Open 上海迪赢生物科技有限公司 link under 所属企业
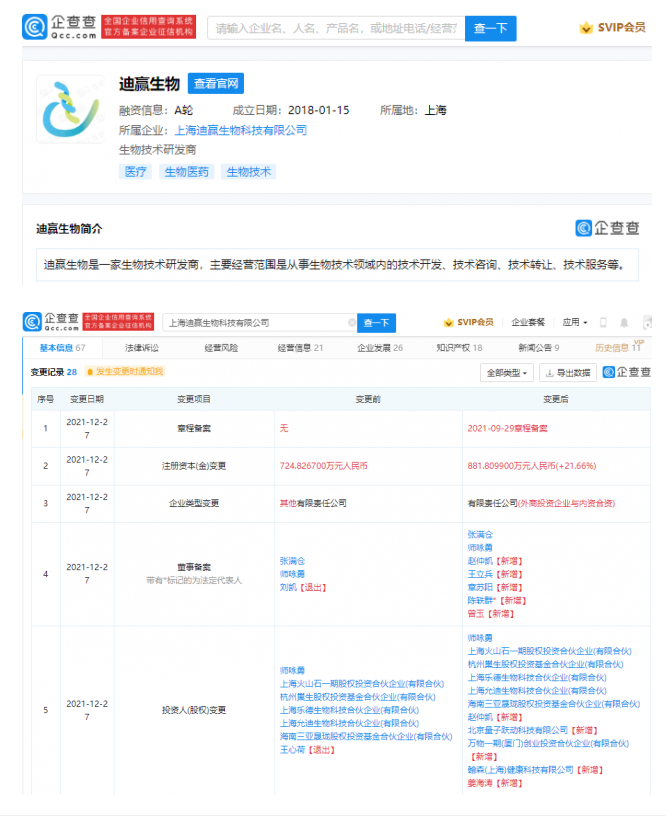 pyautogui.click(x=241, y=130)
